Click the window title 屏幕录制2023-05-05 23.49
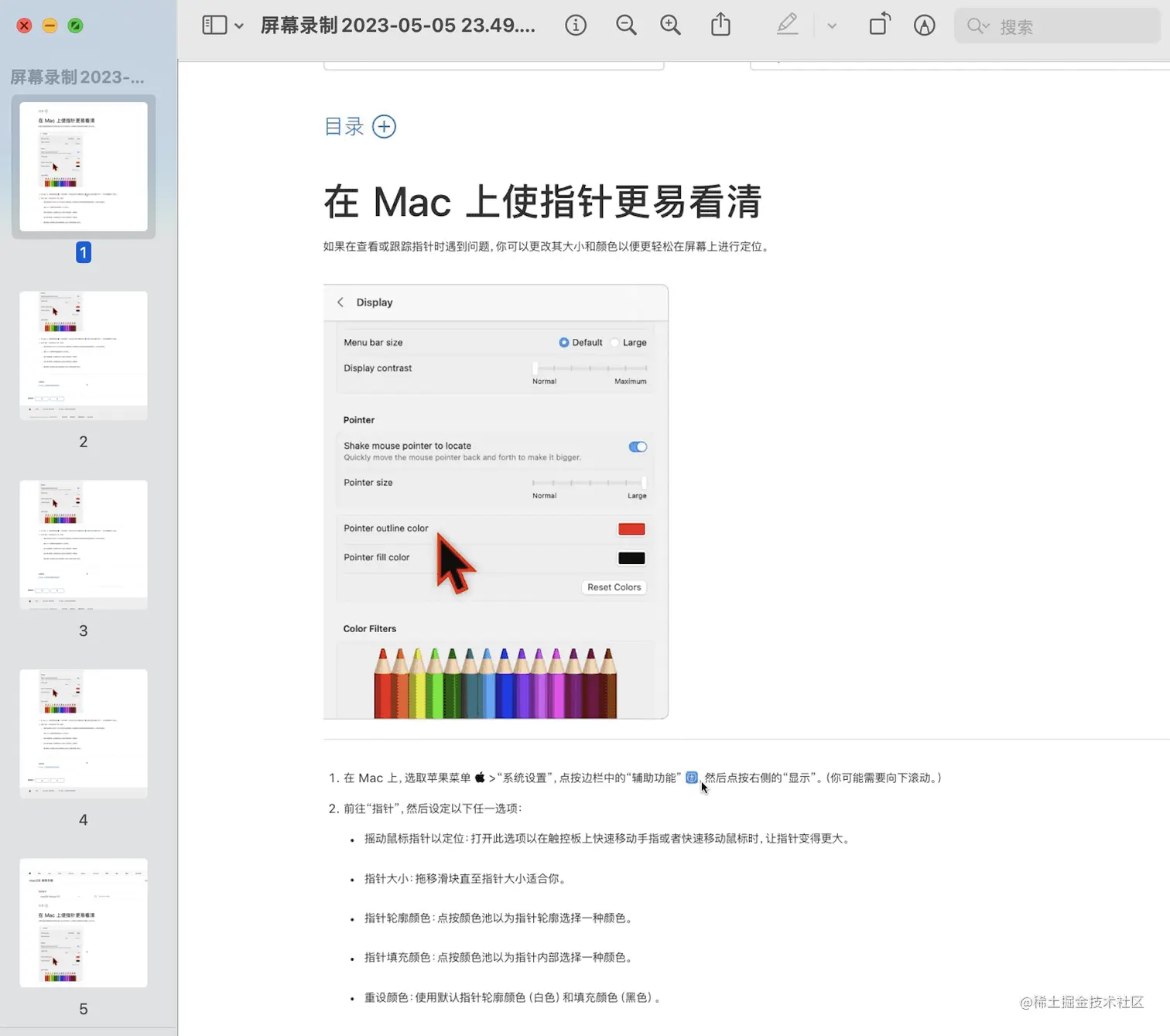The image size is (1170, 1036). coord(398,26)
